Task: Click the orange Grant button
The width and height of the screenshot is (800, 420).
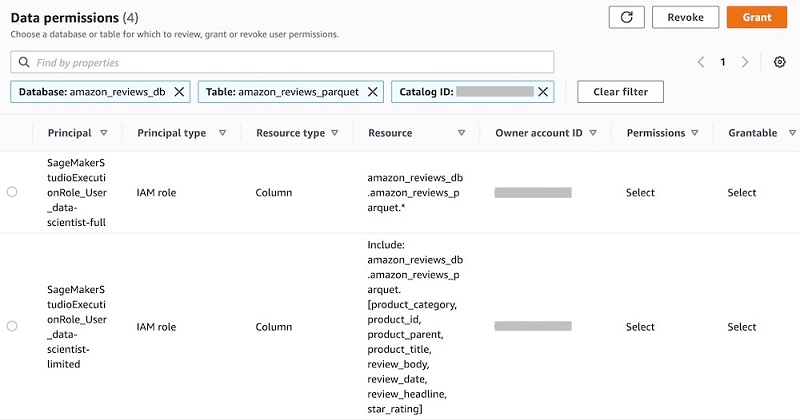Action: click(757, 17)
